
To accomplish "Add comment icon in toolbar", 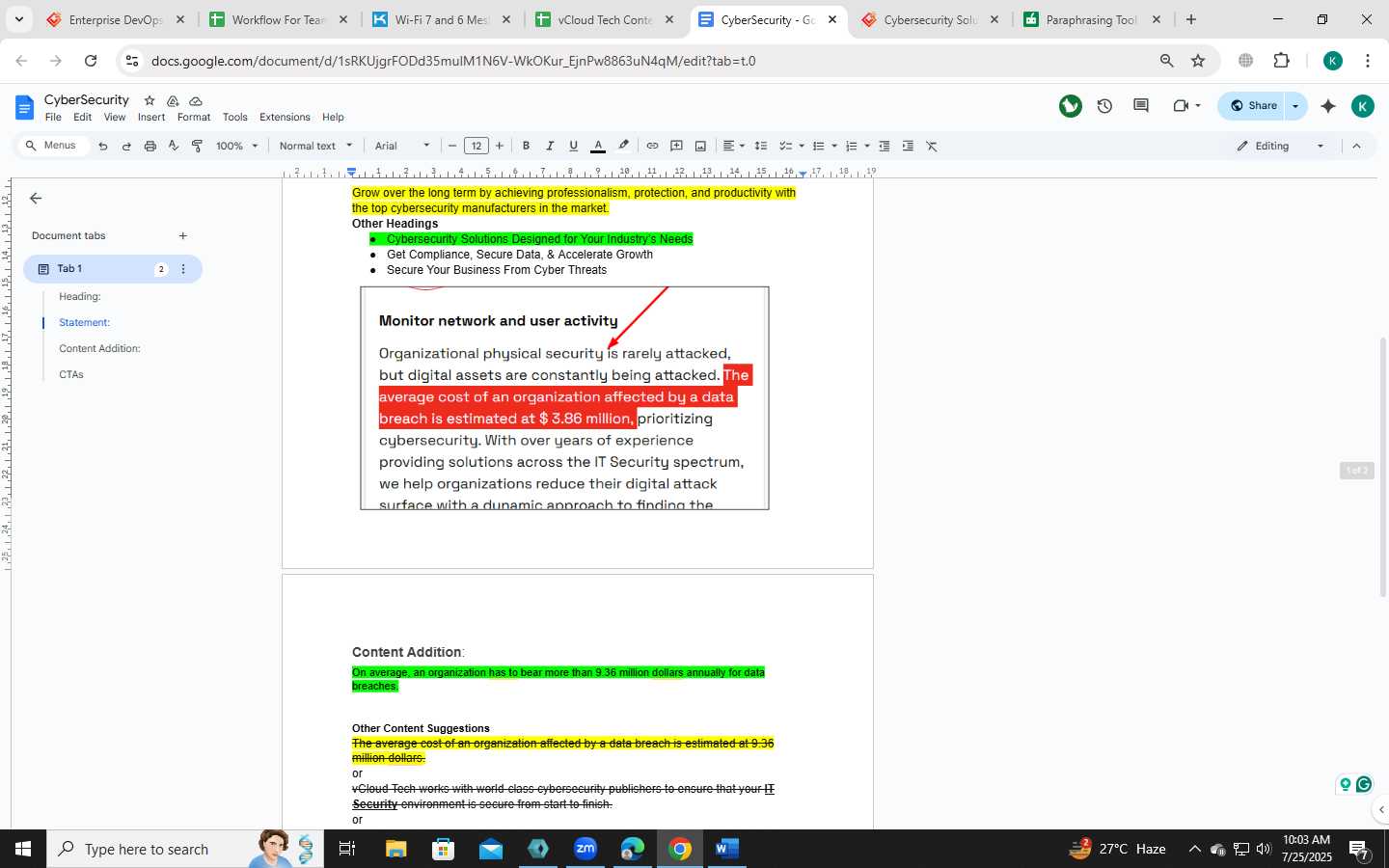I will tap(676, 146).
